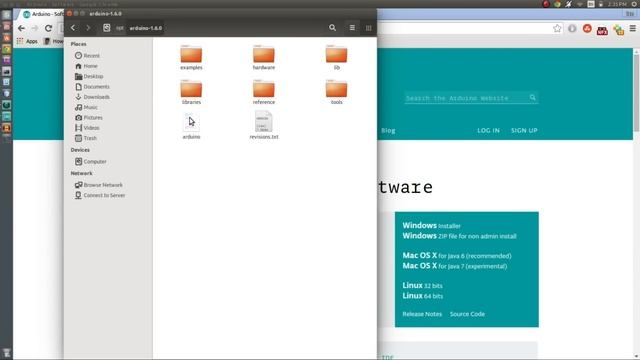
Task: Open the libraries folder
Action: 191,92
